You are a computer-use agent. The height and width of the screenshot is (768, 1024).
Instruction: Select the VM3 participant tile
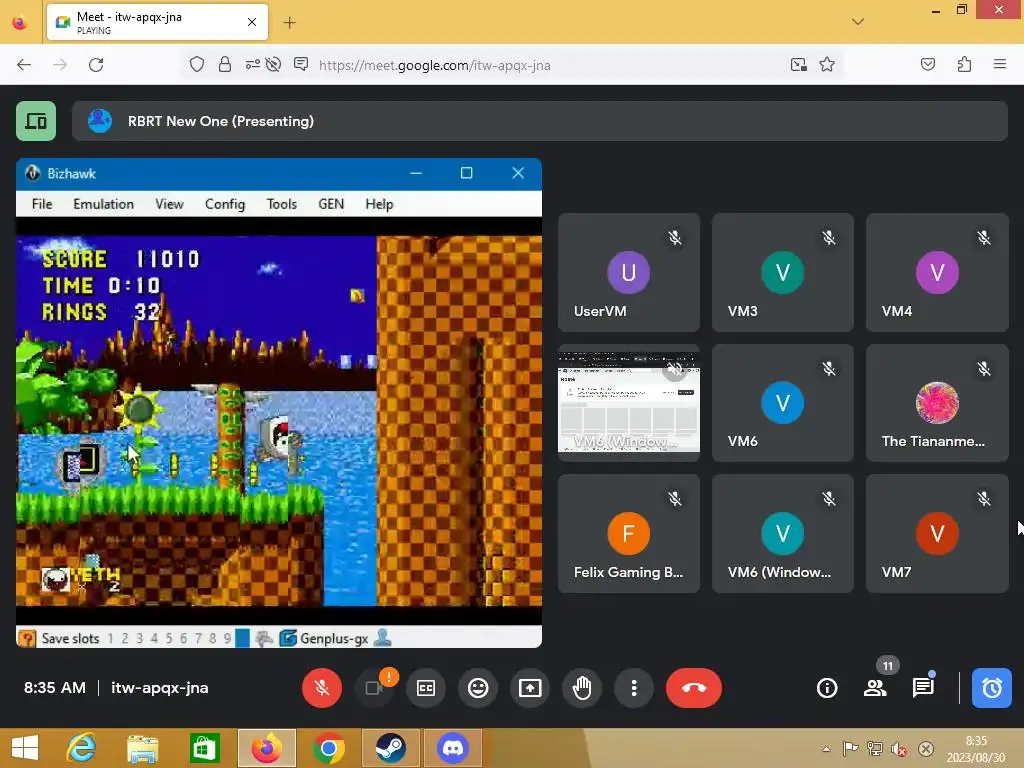[x=782, y=272]
